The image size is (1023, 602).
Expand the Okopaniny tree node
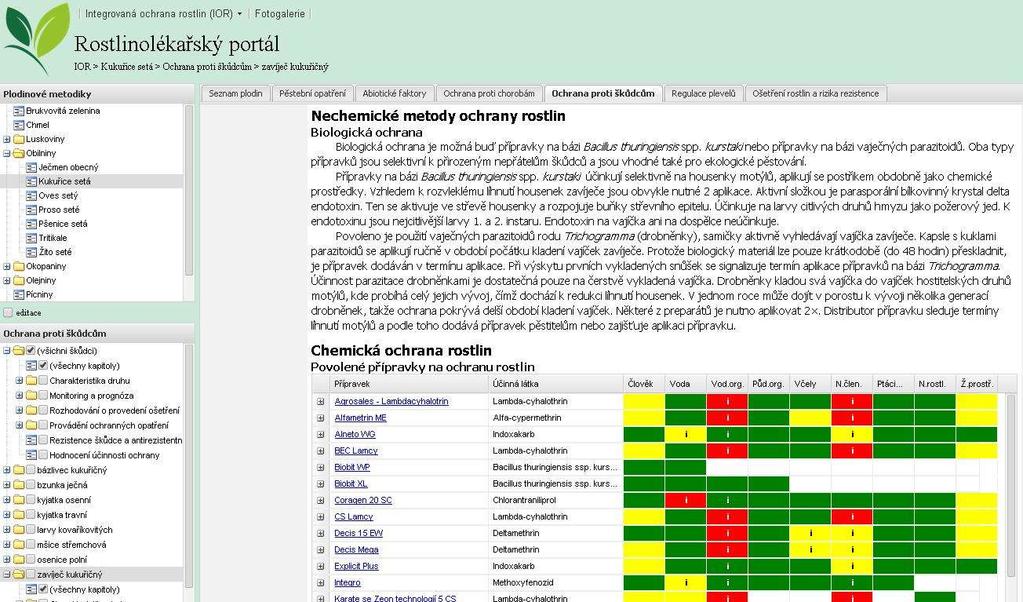7,266
